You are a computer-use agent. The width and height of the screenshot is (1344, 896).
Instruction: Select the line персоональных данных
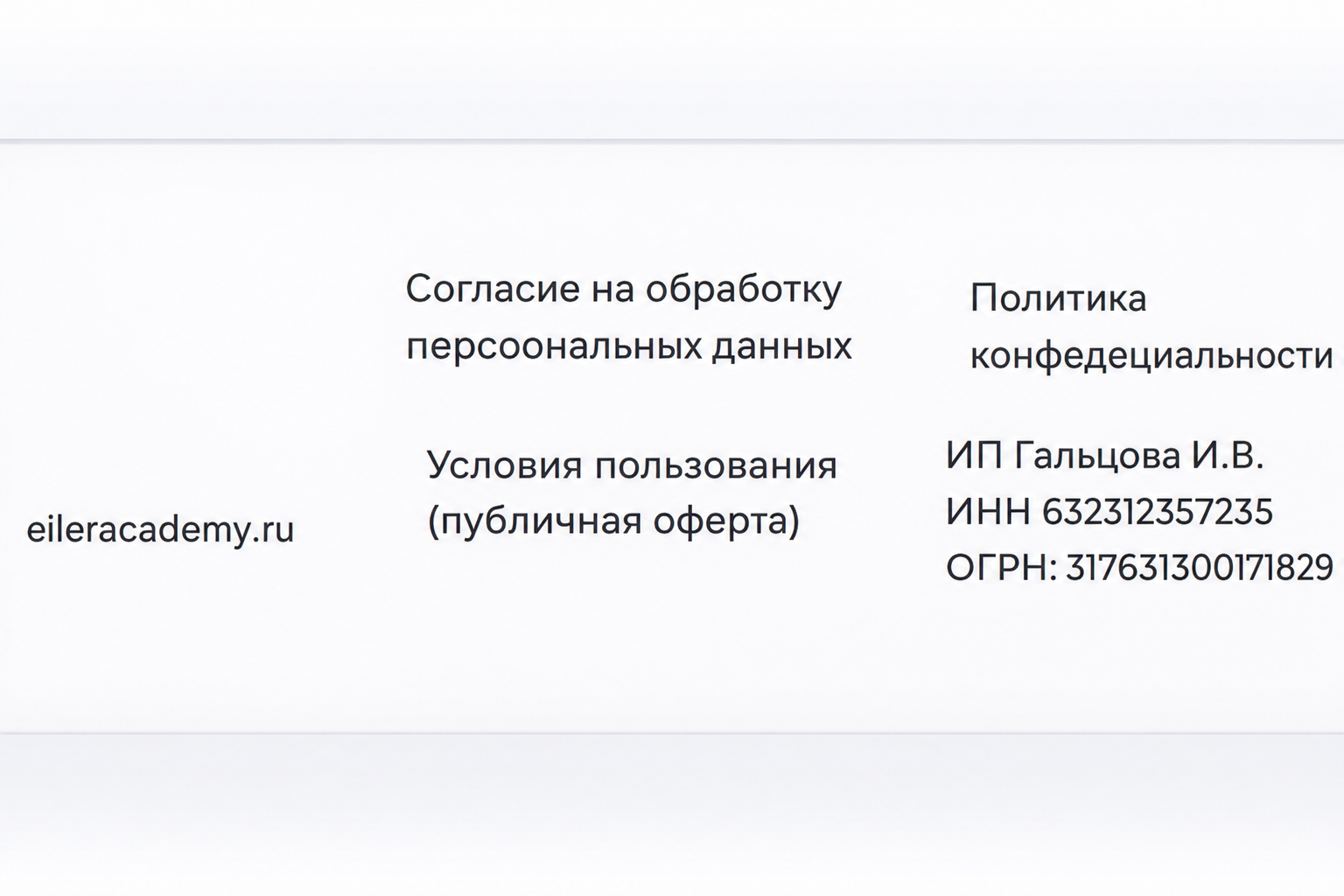pos(628,346)
